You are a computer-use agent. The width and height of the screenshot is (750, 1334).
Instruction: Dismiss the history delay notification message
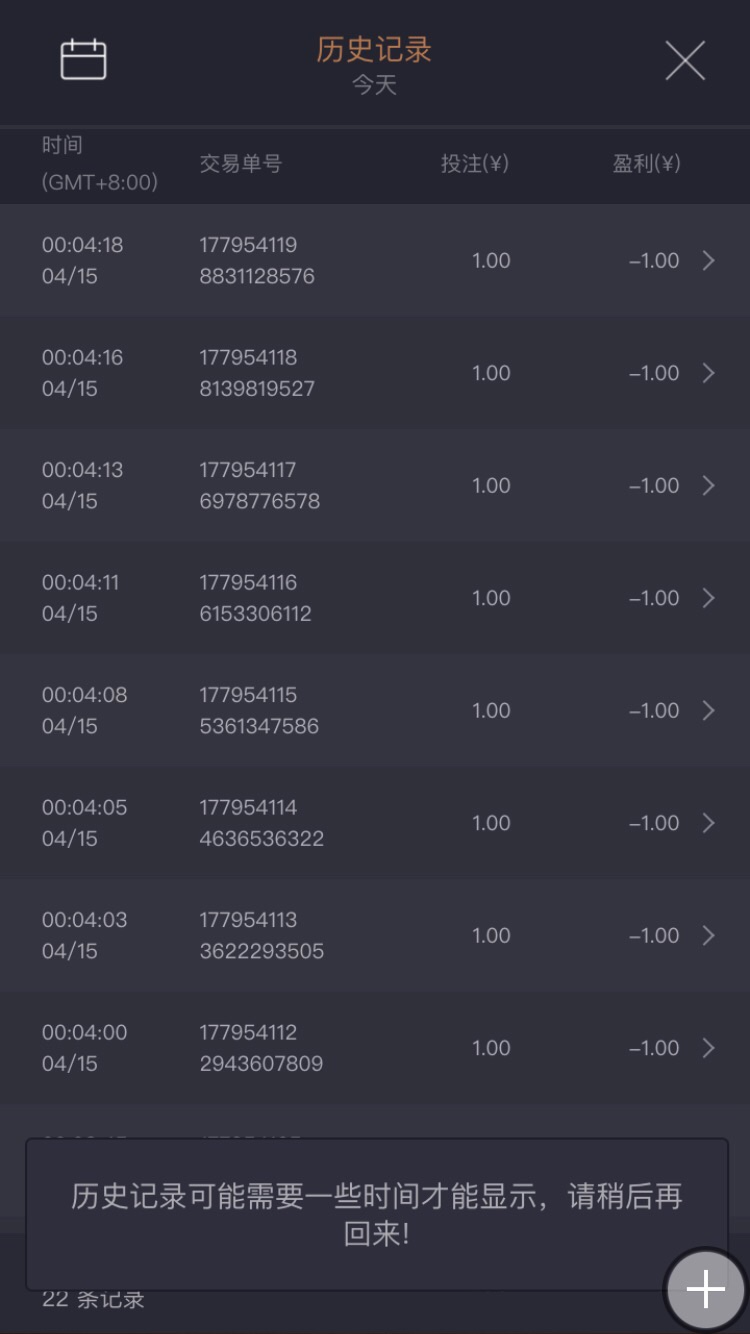click(376, 1214)
